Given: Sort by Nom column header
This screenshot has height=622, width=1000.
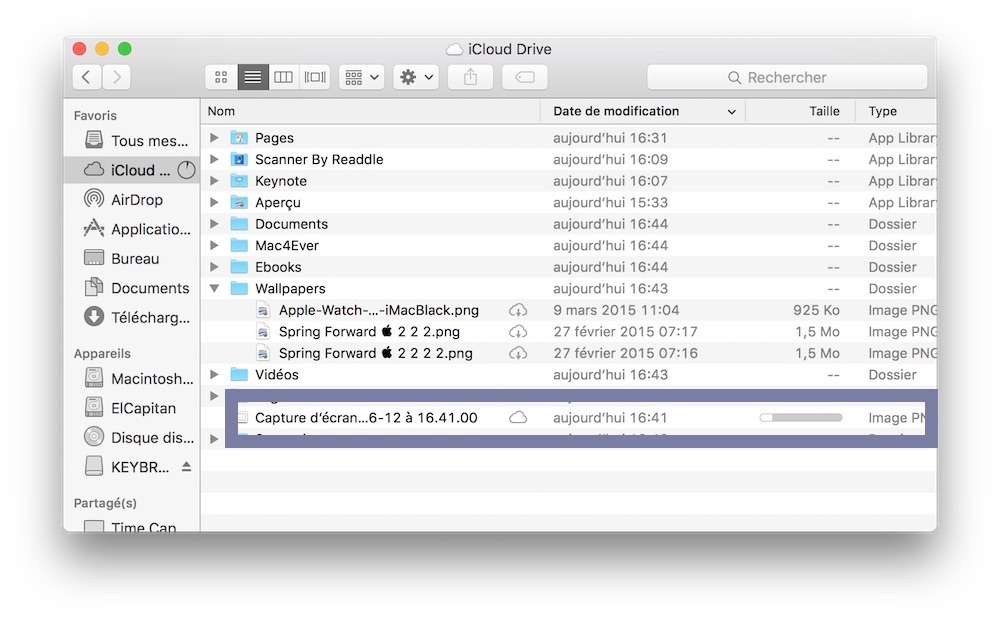Looking at the screenshot, I should point(371,111).
